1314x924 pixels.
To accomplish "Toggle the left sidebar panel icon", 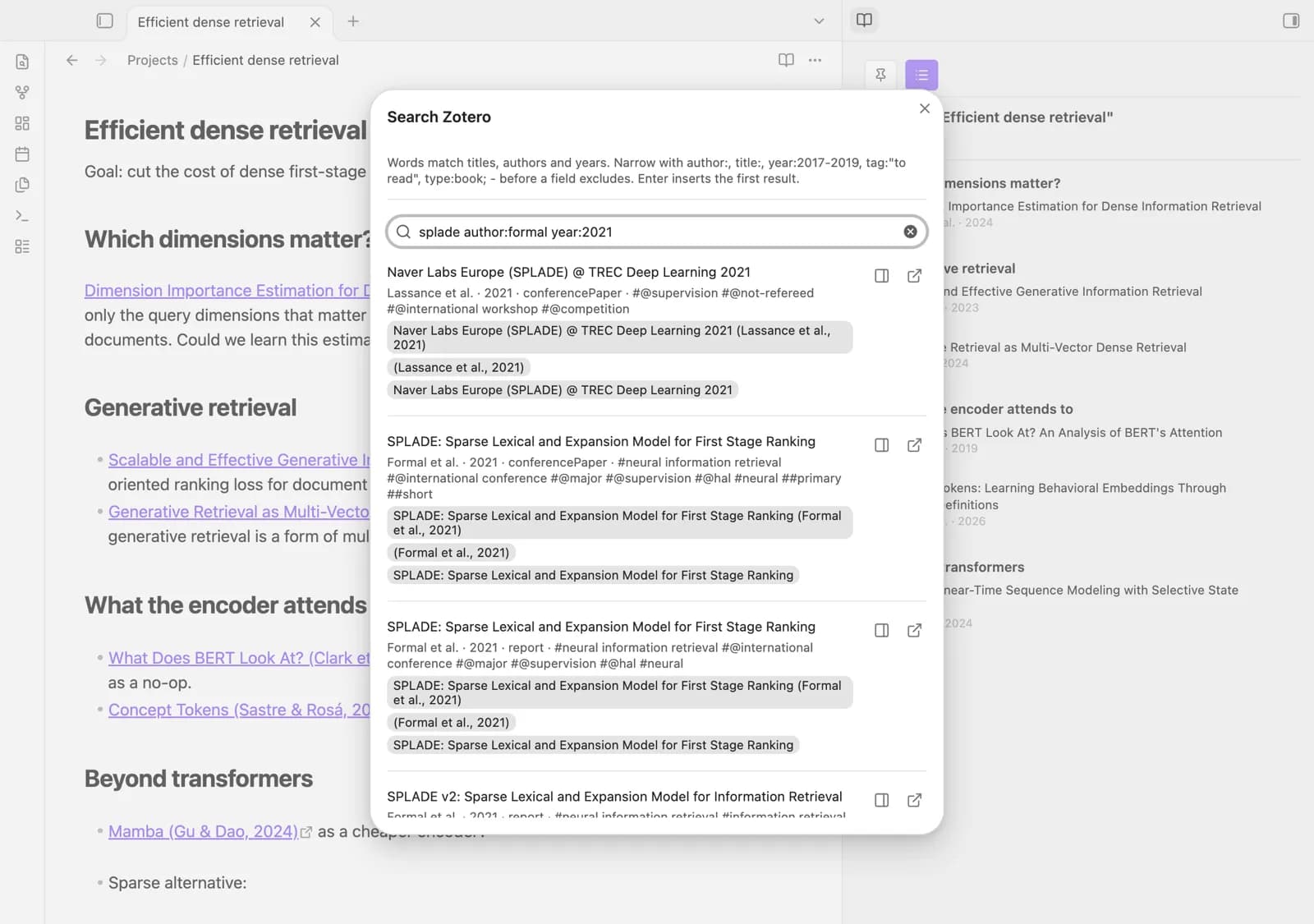I will (104, 21).
